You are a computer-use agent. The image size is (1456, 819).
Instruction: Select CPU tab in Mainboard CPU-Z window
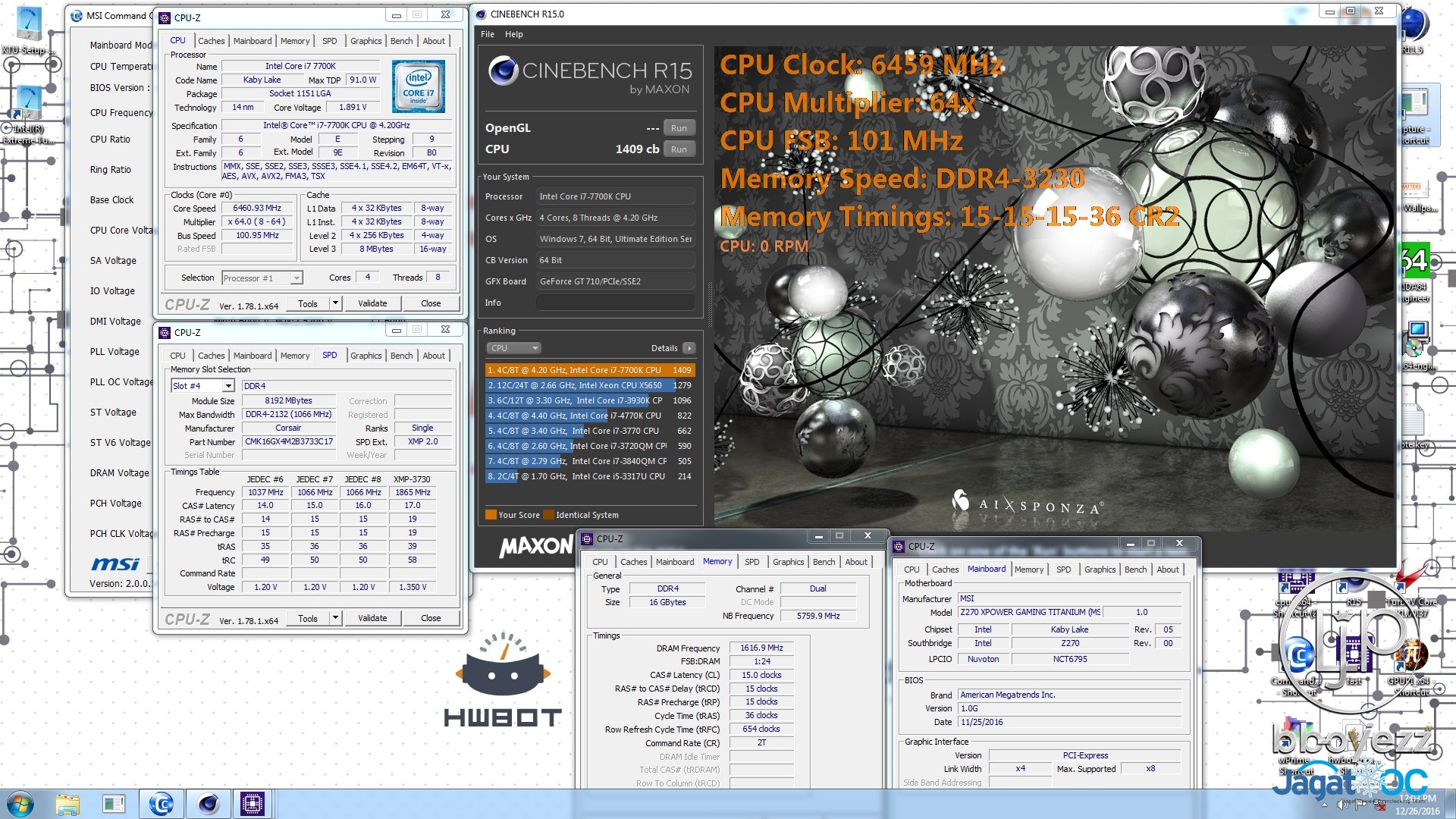(912, 570)
